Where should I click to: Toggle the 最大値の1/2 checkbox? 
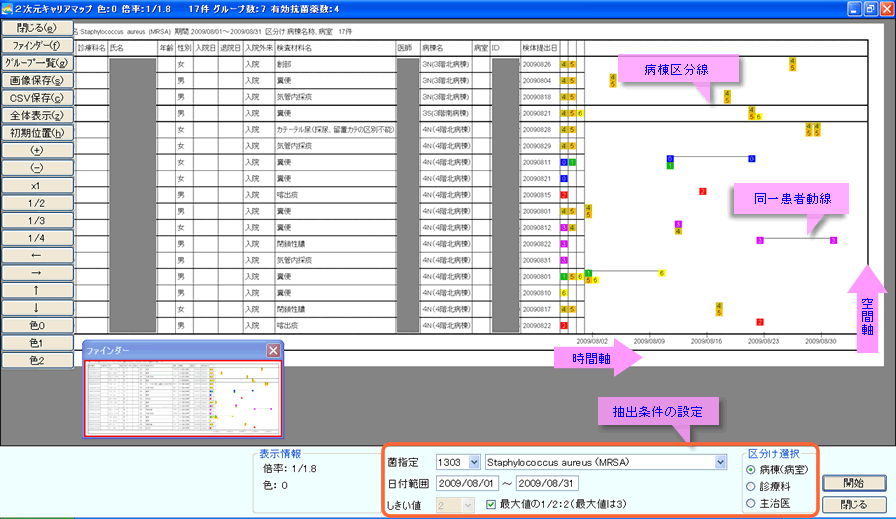pos(490,503)
